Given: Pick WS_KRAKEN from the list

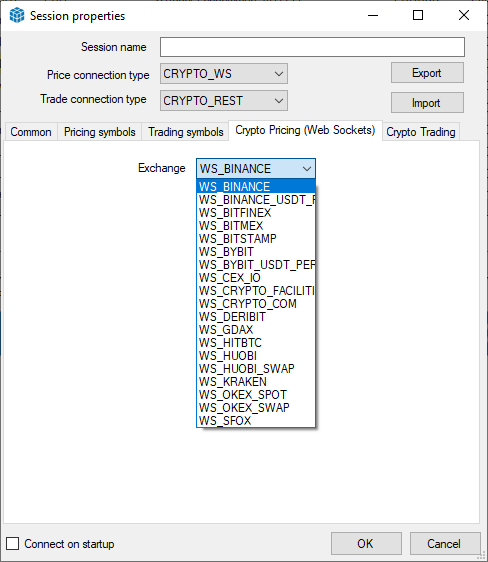Looking at the screenshot, I should coord(256,382).
